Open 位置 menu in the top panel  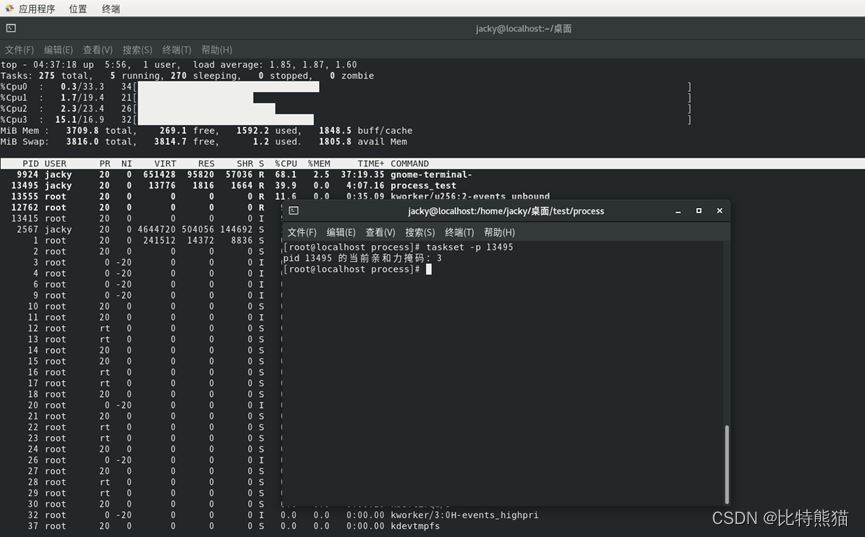pyautogui.click(x=78, y=8)
